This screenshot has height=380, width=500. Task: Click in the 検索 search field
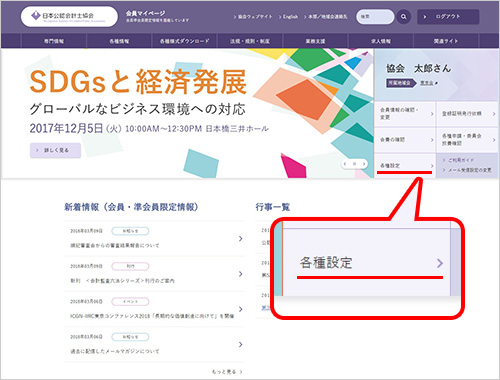(x=375, y=16)
